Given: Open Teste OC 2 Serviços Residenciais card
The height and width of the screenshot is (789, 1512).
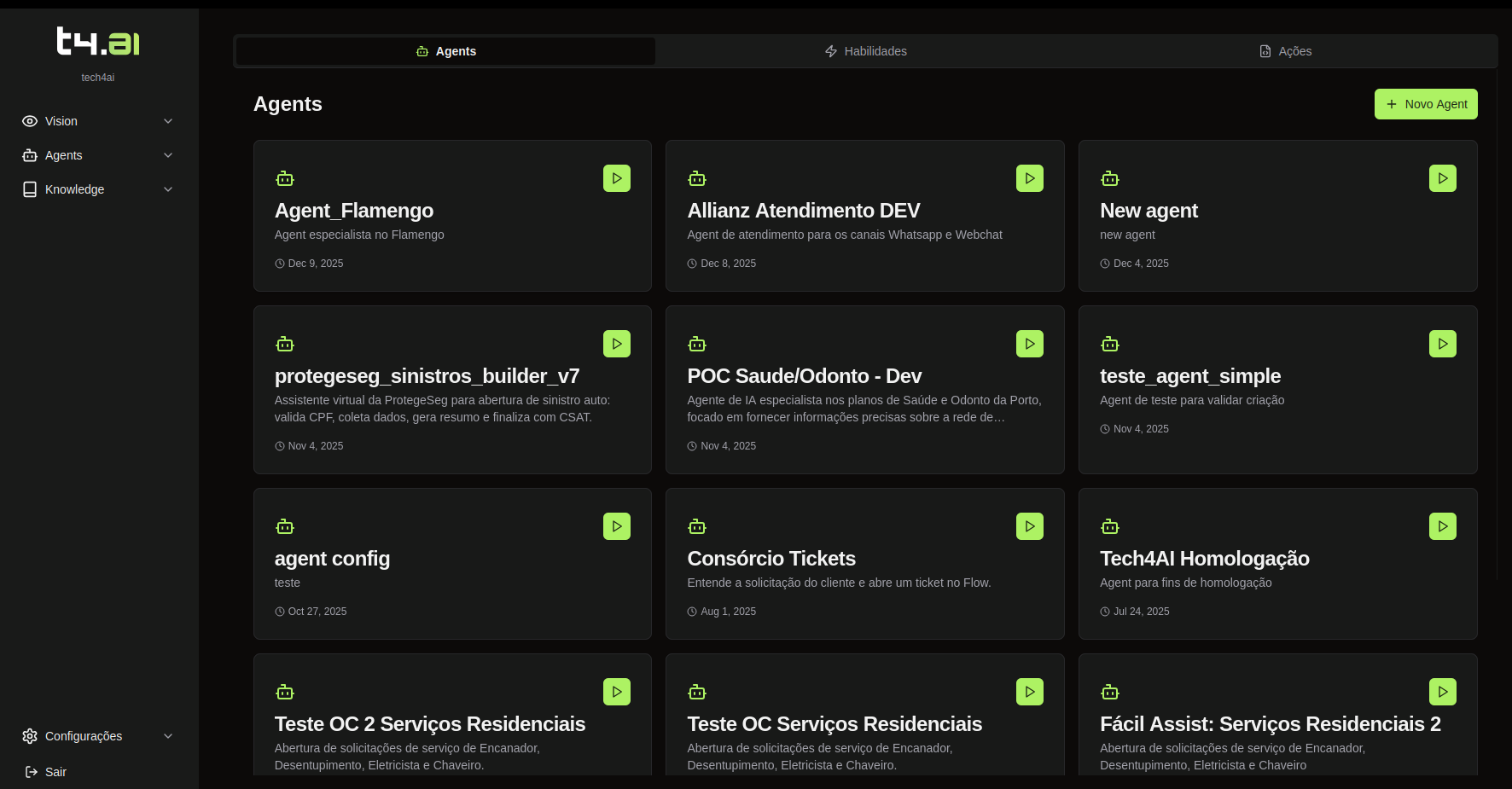Looking at the screenshot, I should point(430,724).
